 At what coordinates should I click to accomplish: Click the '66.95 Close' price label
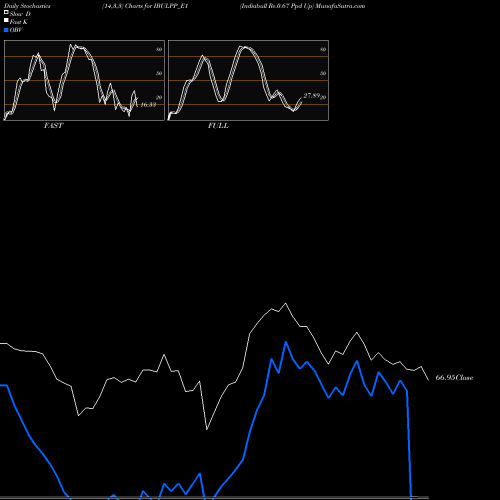454,378
